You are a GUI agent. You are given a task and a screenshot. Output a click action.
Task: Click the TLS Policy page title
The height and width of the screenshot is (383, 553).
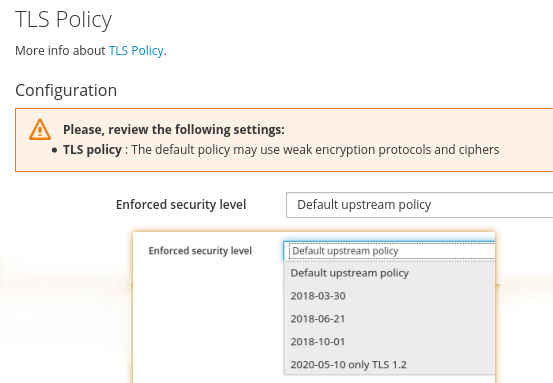coord(63,19)
